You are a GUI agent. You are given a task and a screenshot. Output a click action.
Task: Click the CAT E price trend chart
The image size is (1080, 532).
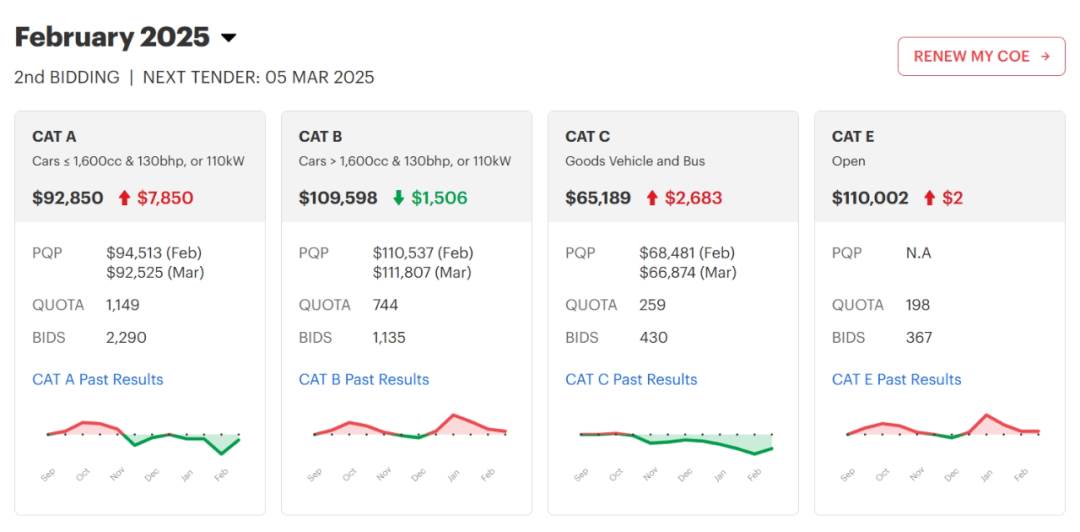[940, 430]
